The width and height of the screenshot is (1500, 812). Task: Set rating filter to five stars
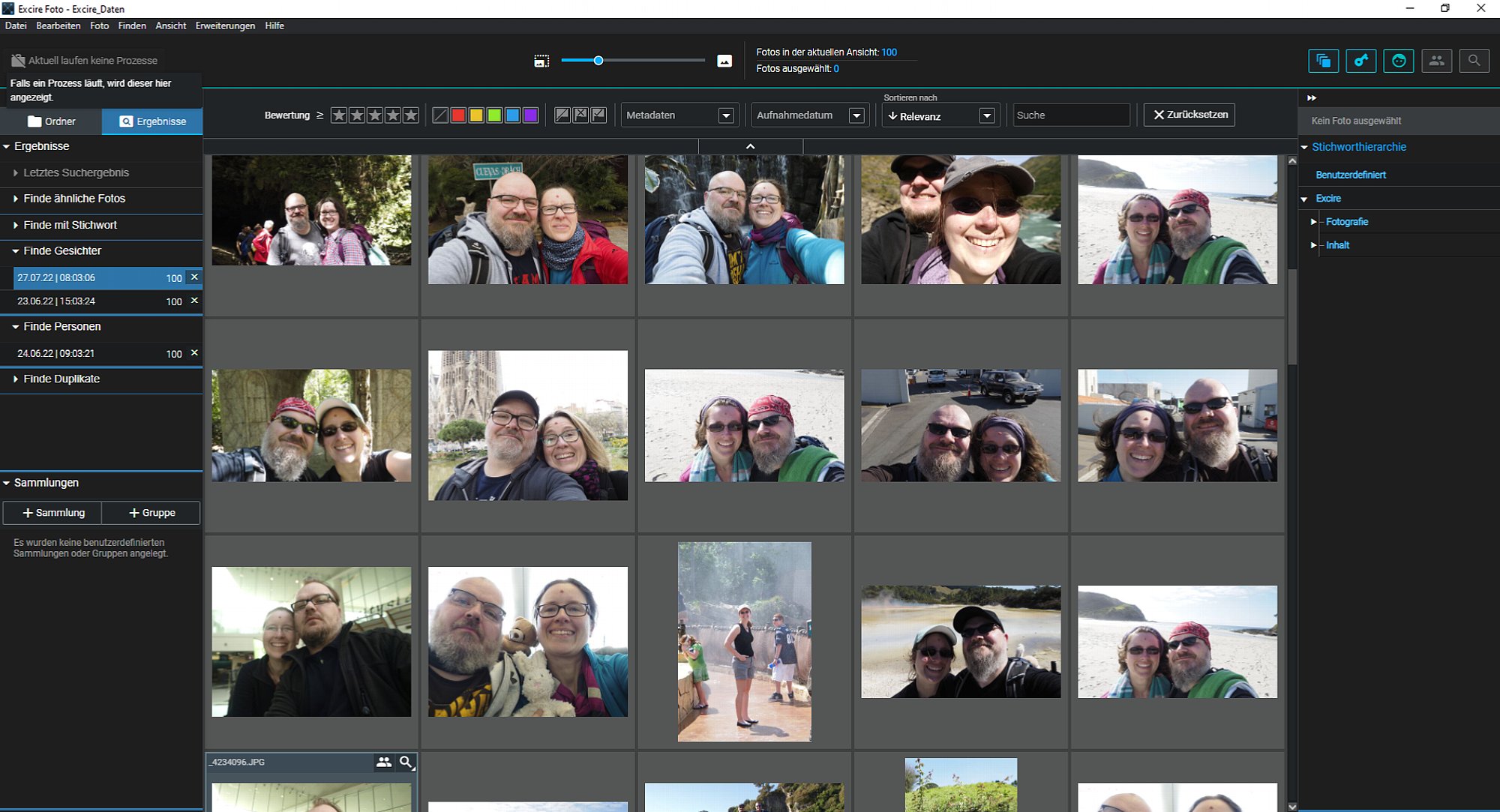click(x=411, y=115)
